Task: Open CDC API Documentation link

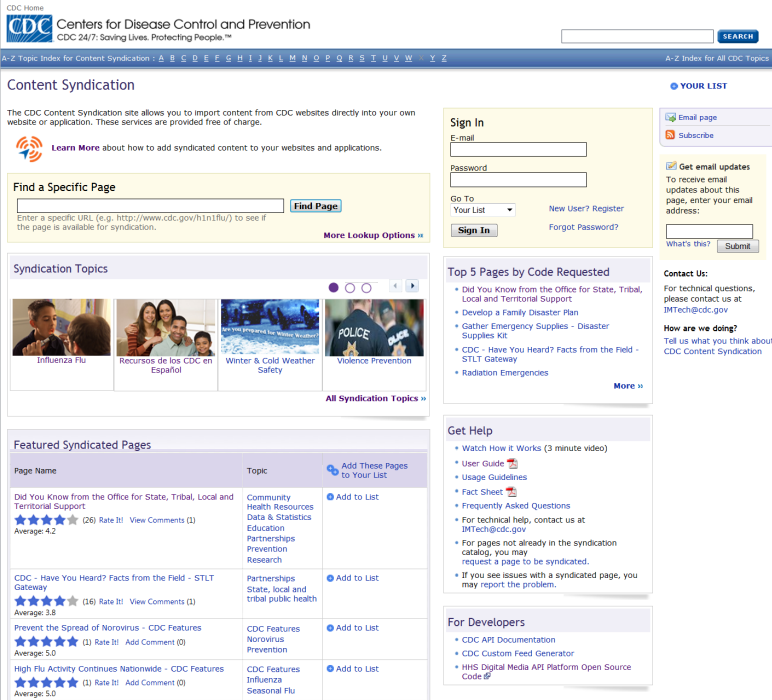Action: [x=508, y=640]
